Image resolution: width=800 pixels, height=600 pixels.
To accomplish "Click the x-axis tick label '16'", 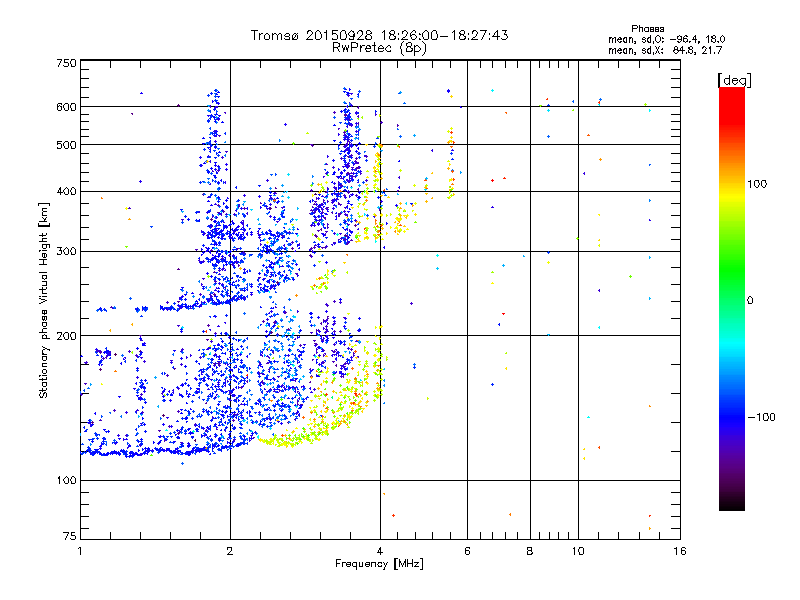I will click(x=680, y=551).
